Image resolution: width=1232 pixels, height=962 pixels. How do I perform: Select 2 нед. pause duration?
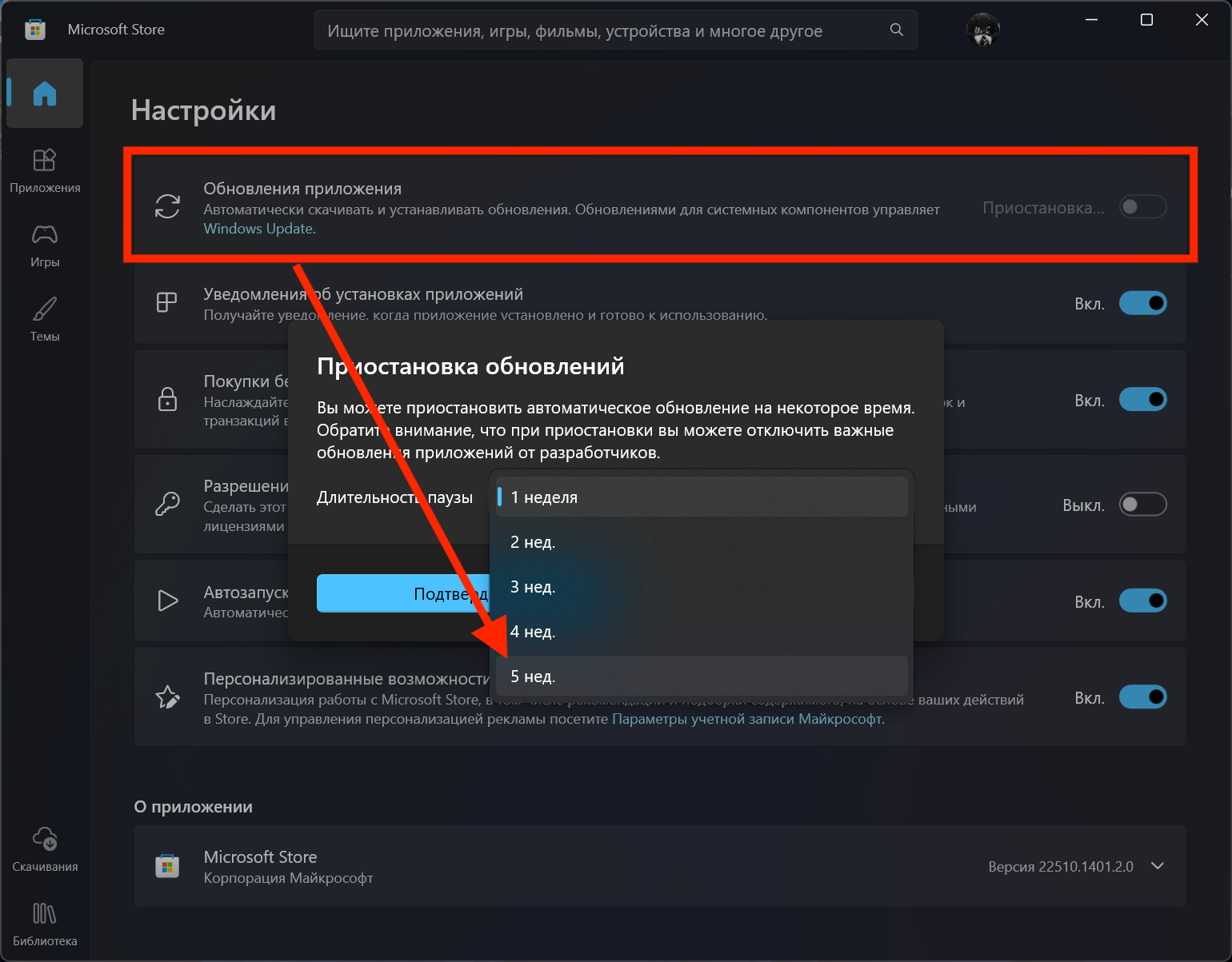(702, 541)
